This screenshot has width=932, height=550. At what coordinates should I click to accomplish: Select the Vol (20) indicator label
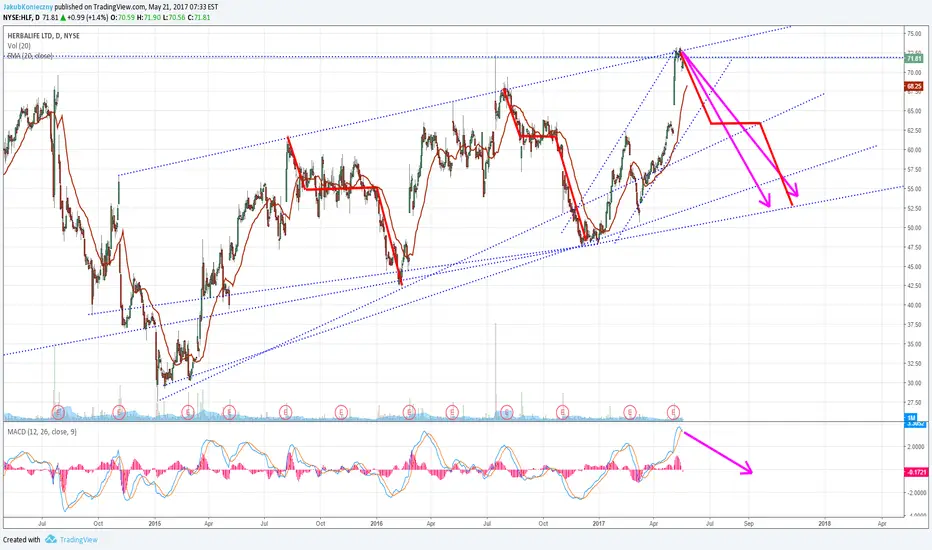pyautogui.click(x=19, y=46)
